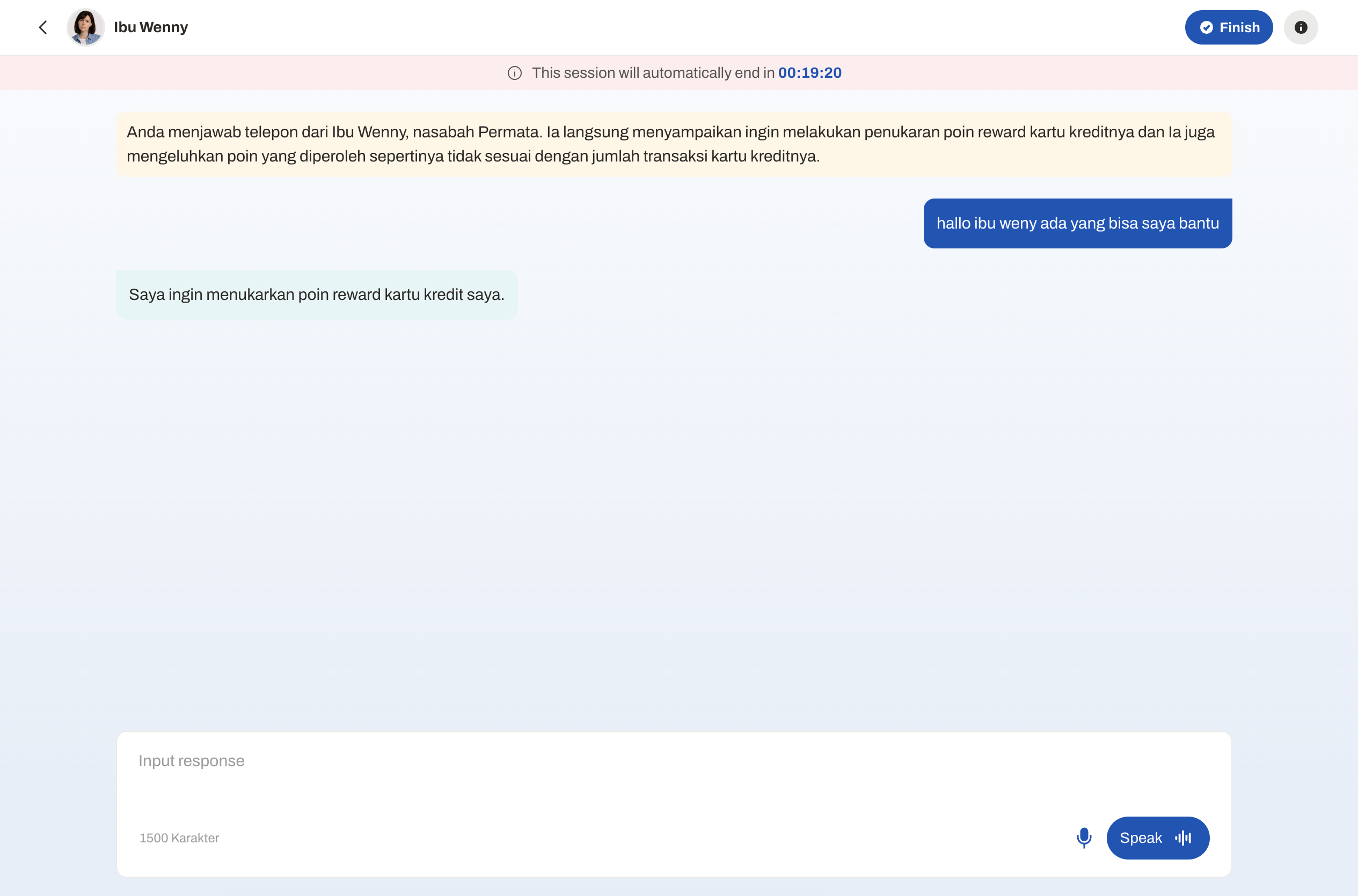Screen dimensions: 1358x896
Task: Click the "Ibu Wenny" name in header
Action: coord(151,27)
